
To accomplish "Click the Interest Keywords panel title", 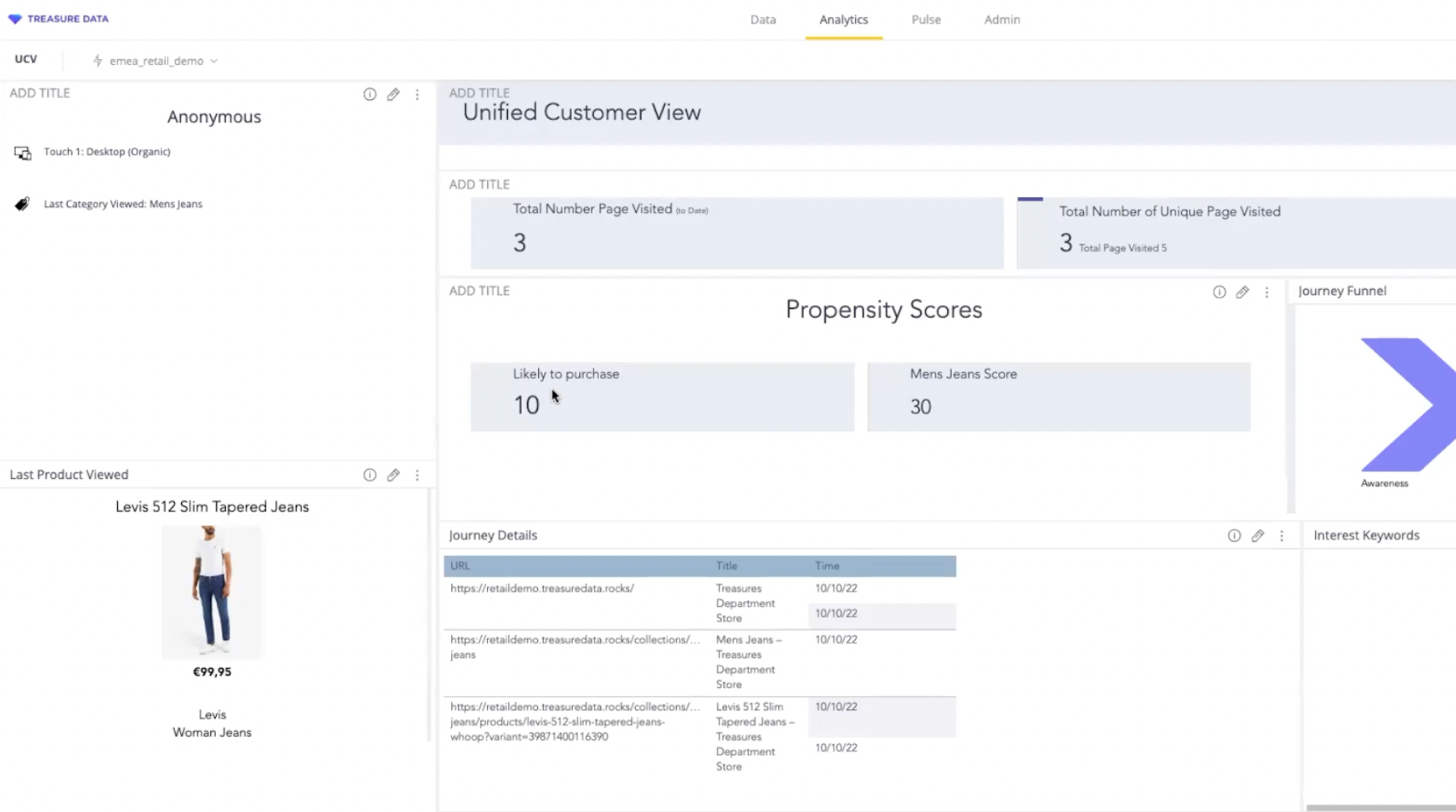I will coord(1366,535).
